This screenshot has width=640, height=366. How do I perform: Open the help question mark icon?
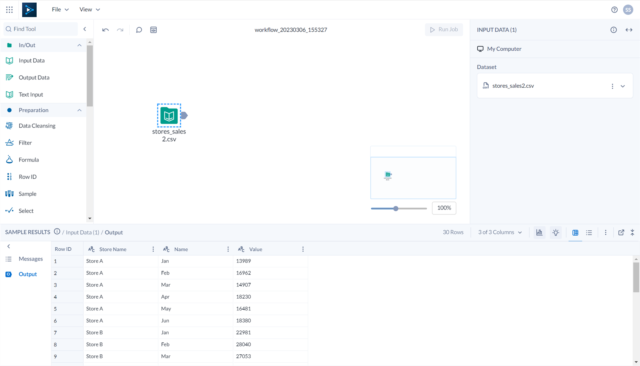614,10
